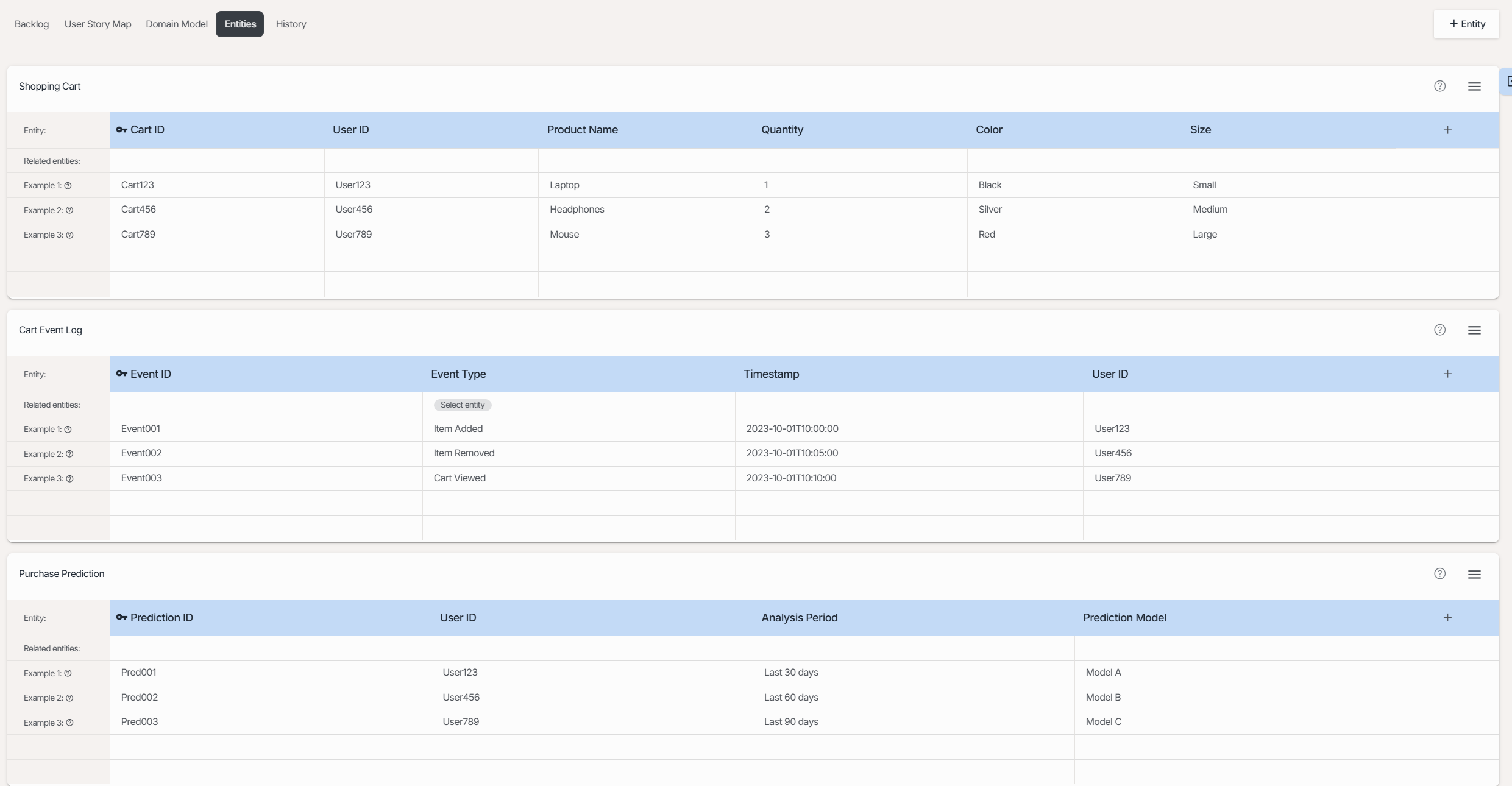Viewport: 1512px width, 786px height.
Task: Click Cart Event Log help icon
Action: [1439, 330]
